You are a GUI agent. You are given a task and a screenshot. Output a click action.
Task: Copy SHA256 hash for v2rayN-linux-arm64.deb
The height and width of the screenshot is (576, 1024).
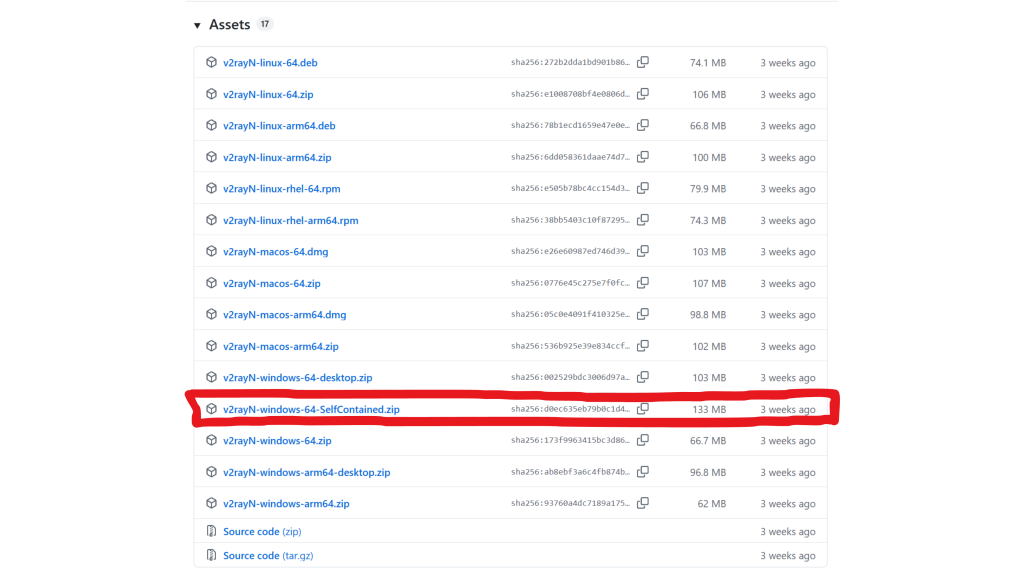(x=643, y=125)
